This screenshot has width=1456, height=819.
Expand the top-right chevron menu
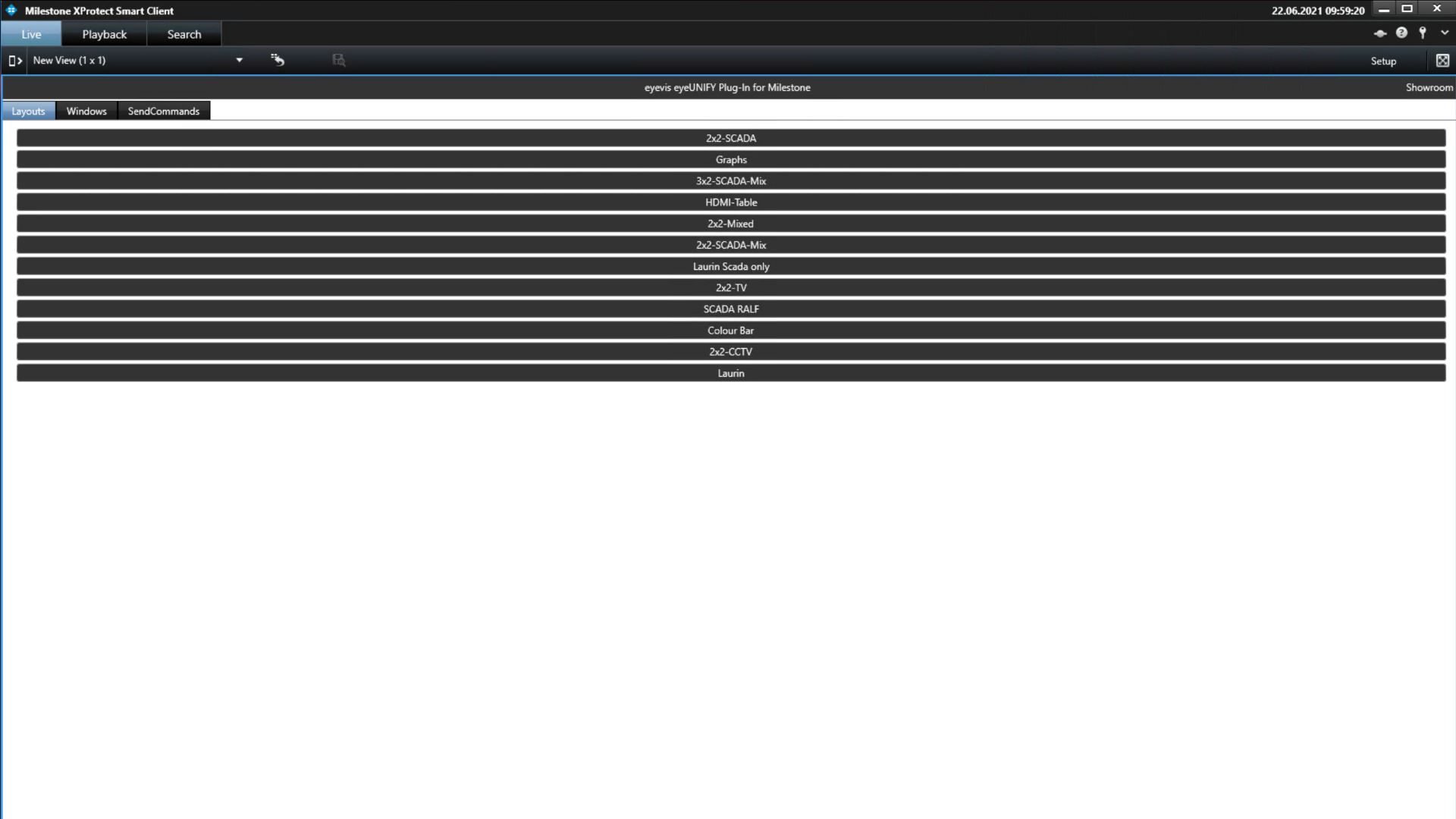tap(1445, 33)
